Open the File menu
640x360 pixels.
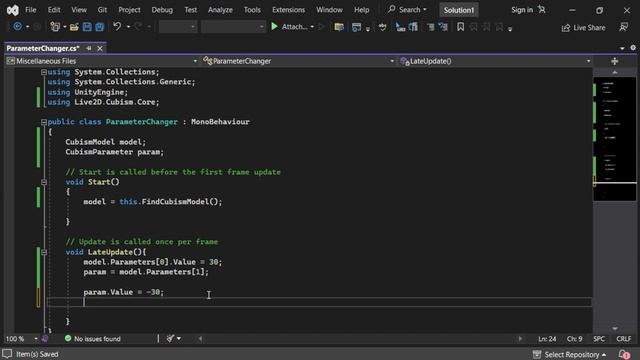(x=31, y=10)
